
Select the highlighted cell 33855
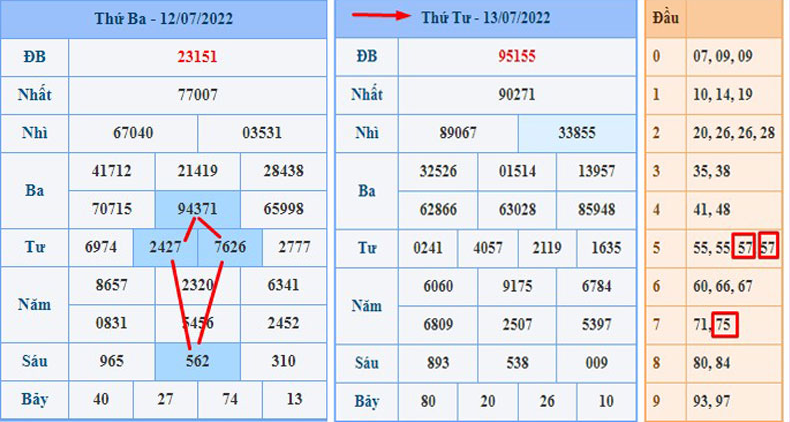[x=576, y=133]
